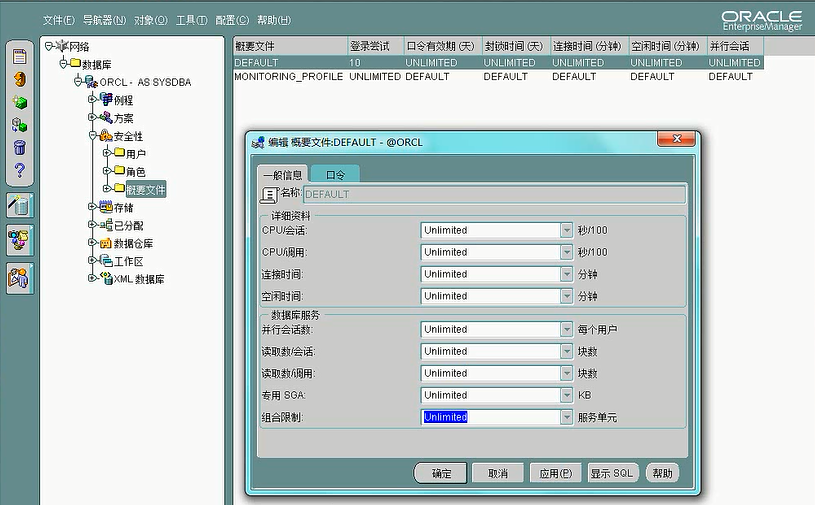Click the 取消 cancel button
Screen dimensions: 815x505
498,473
